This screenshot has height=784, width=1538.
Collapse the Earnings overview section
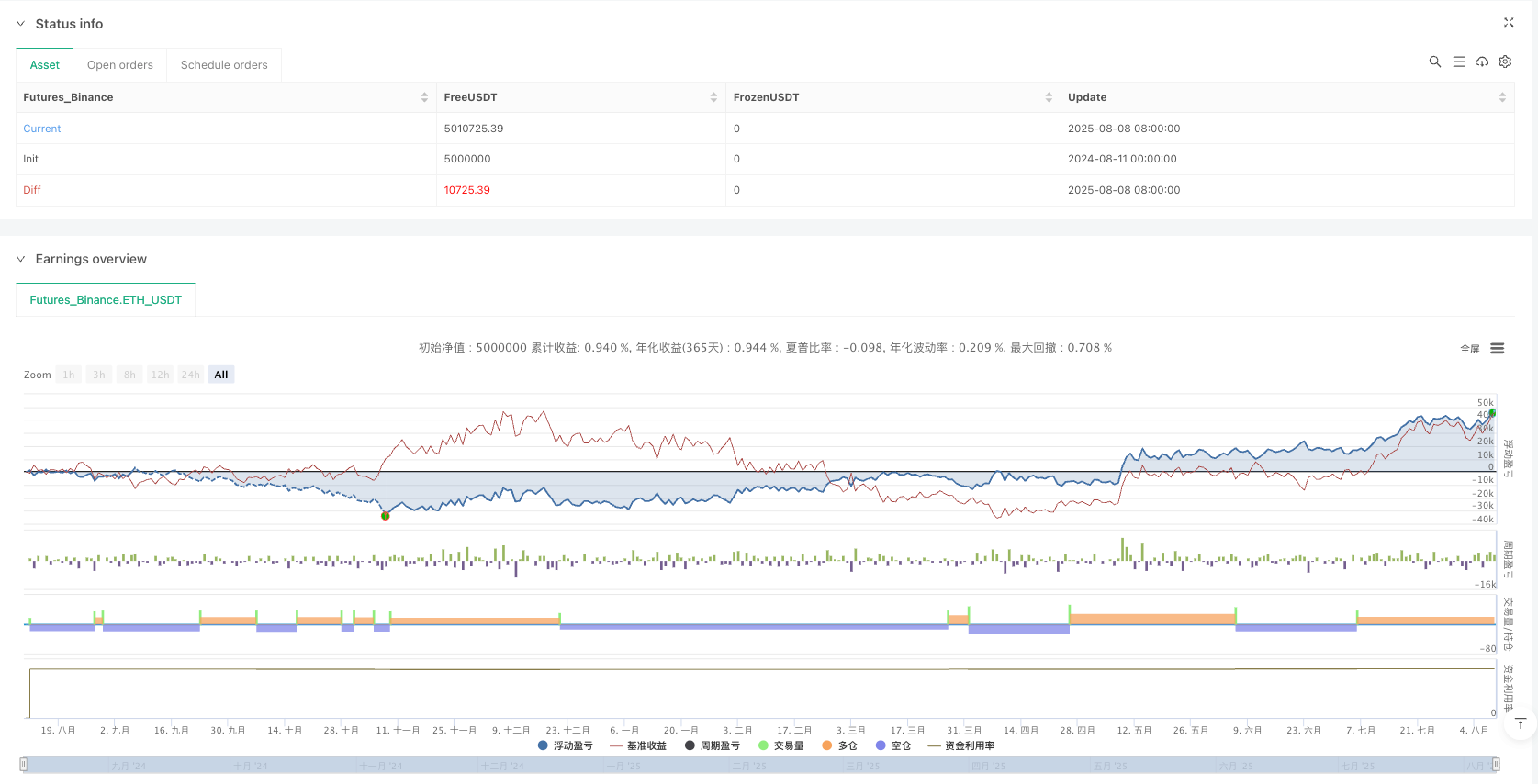[20, 259]
